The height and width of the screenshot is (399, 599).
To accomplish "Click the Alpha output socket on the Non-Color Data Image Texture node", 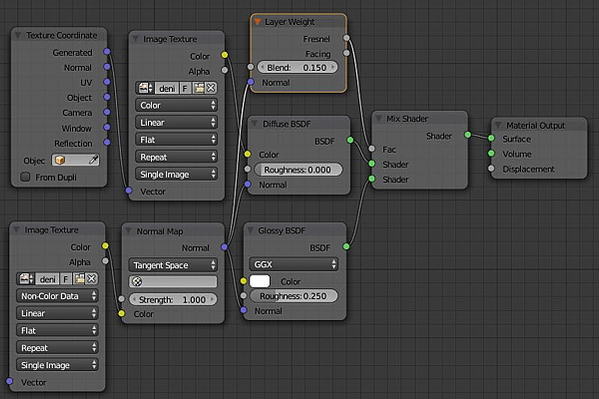I will [105, 261].
